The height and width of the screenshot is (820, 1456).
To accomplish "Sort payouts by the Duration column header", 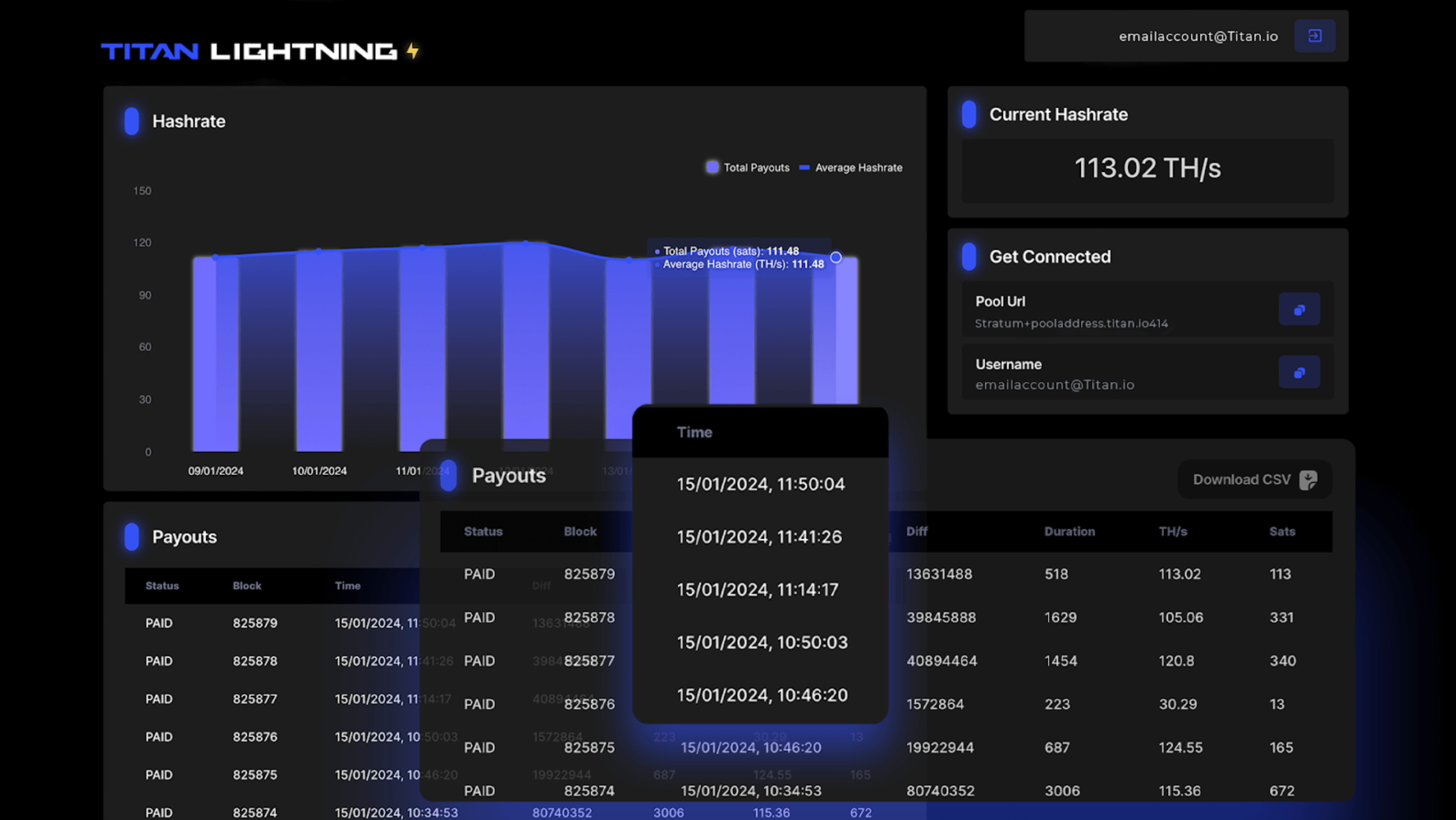I will [x=1070, y=531].
